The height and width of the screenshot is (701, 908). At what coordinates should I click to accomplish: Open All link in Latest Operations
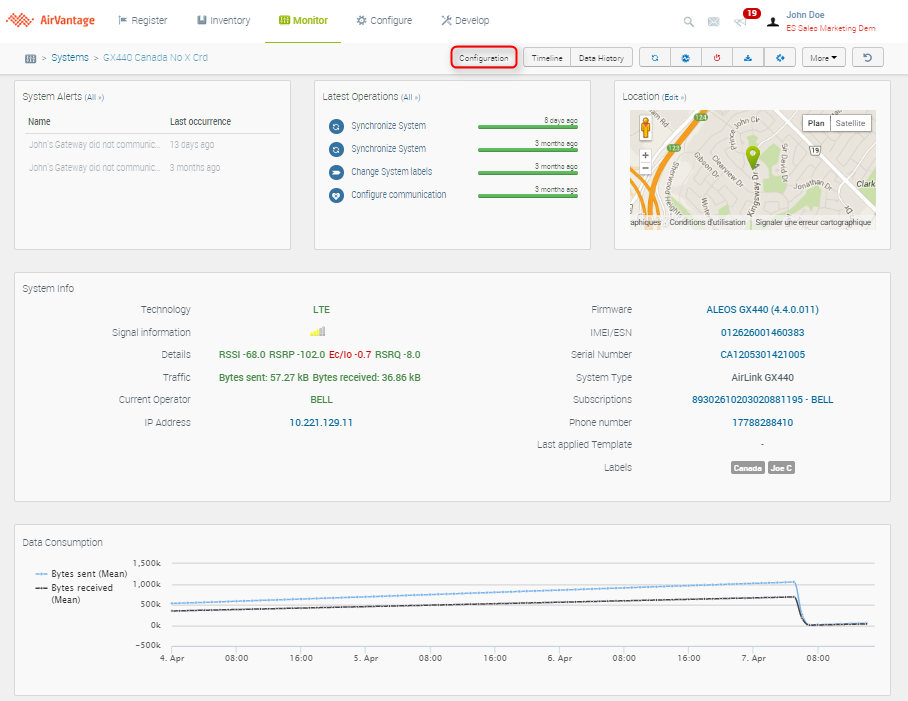pyautogui.click(x=411, y=97)
